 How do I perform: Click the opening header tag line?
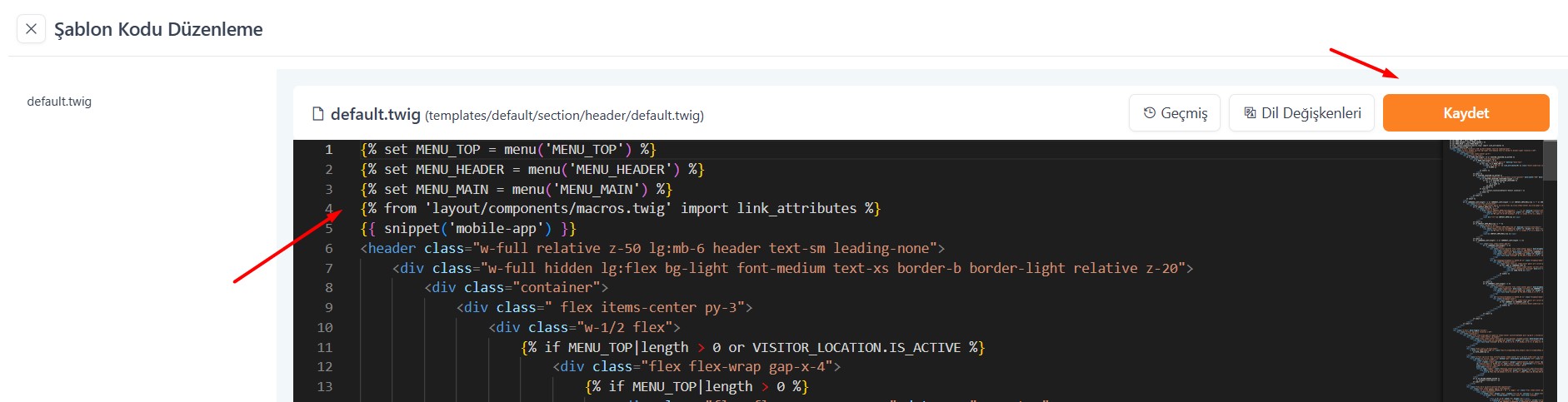pos(652,249)
